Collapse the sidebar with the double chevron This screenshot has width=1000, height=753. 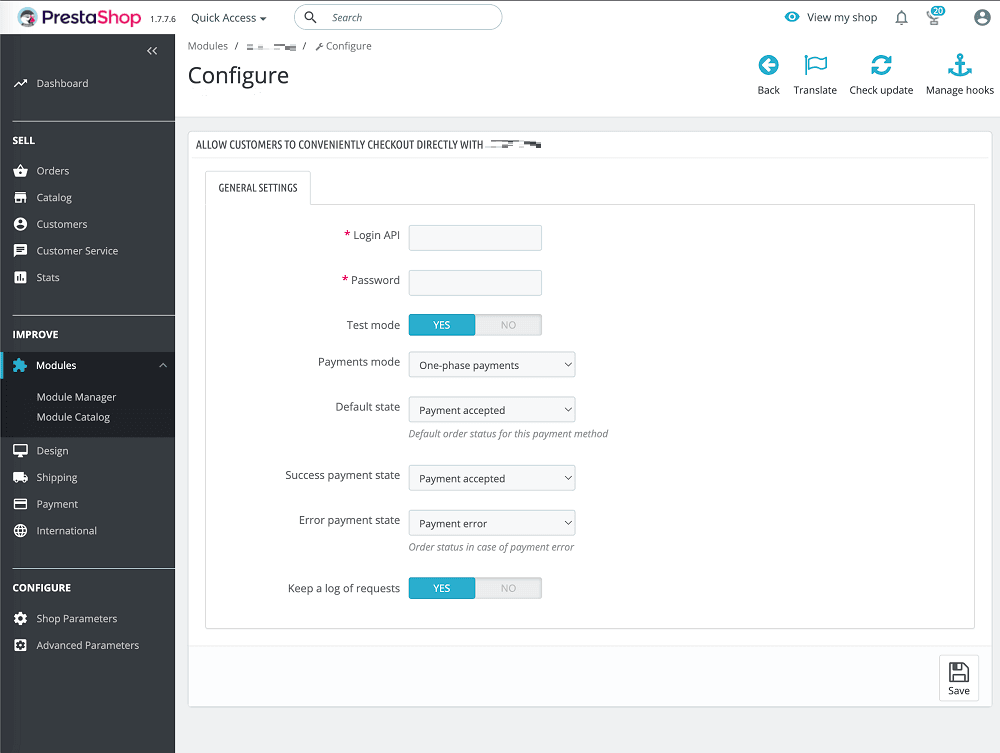point(152,50)
